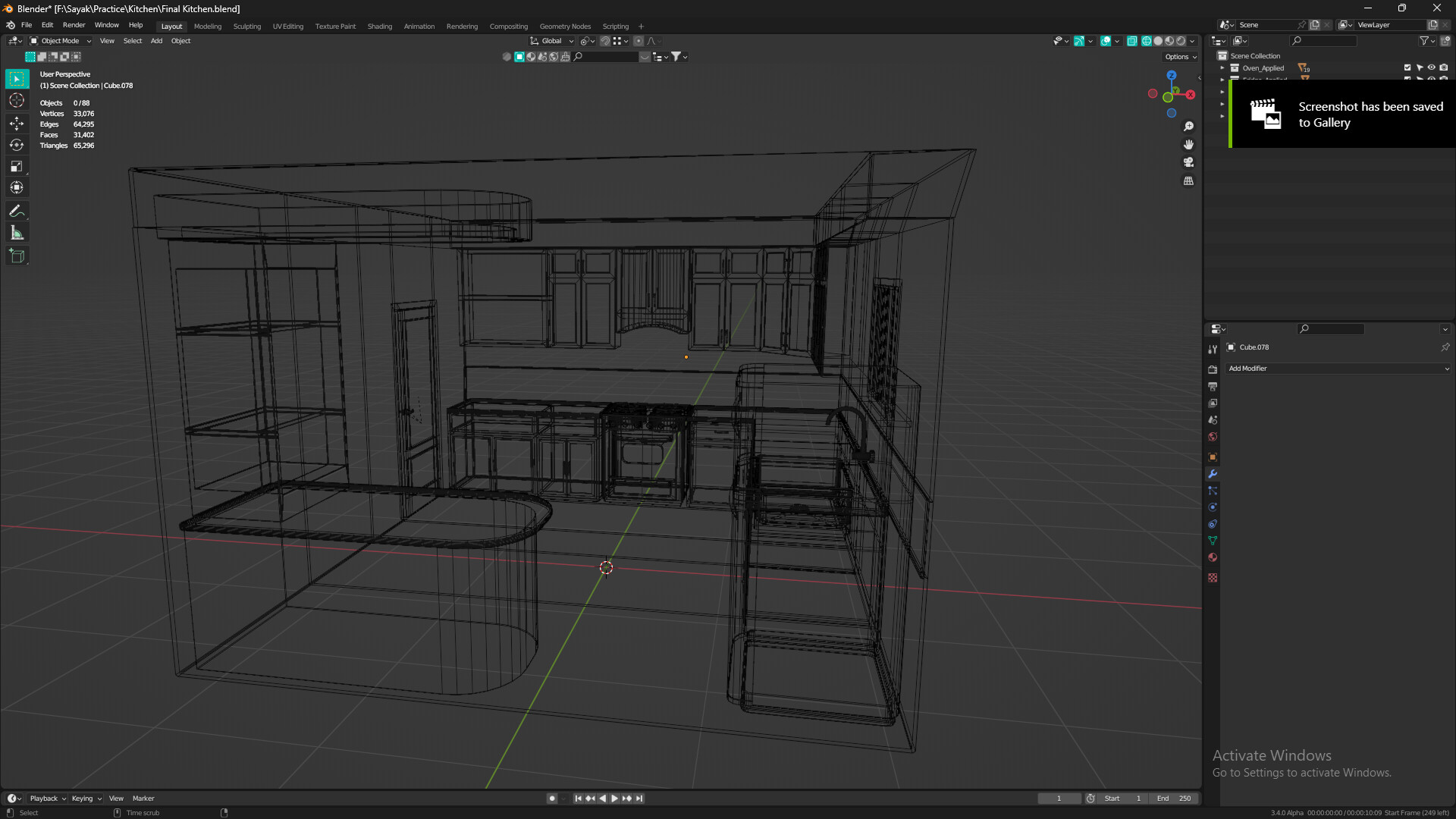The height and width of the screenshot is (819, 1456).
Task: Switch to the Shading workspace tab
Action: (x=380, y=27)
